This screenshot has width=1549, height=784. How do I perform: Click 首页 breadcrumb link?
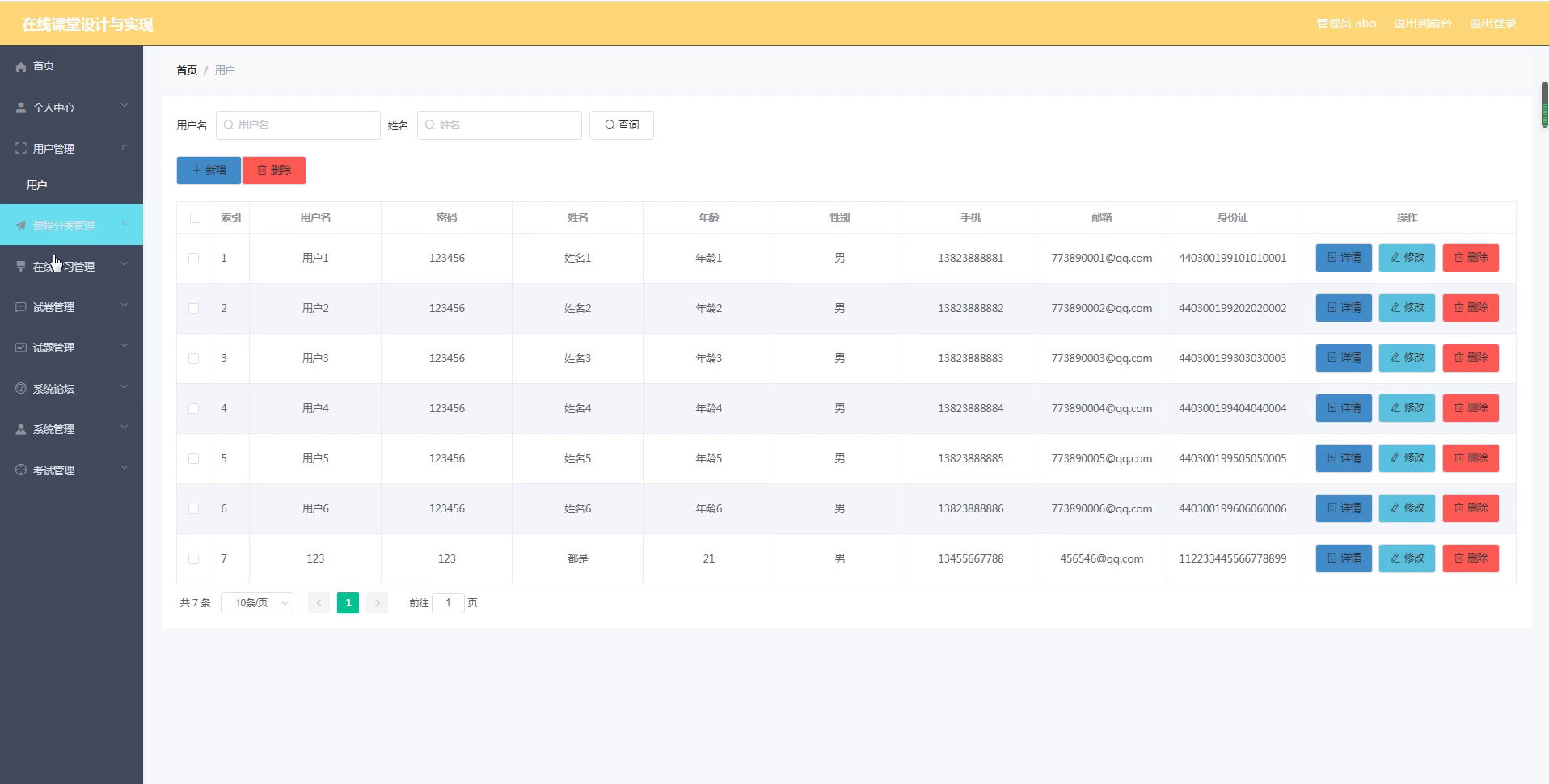pyautogui.click(x=187, y=70)
